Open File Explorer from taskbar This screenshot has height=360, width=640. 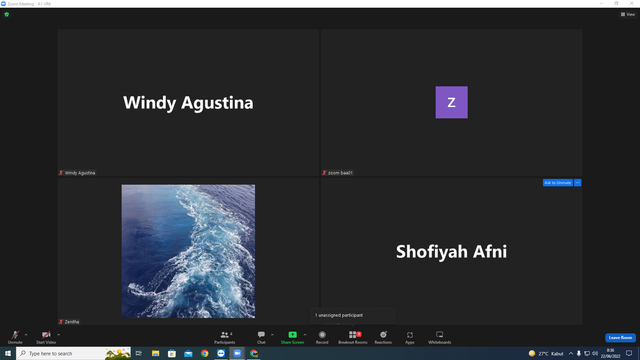pos(156,353)
